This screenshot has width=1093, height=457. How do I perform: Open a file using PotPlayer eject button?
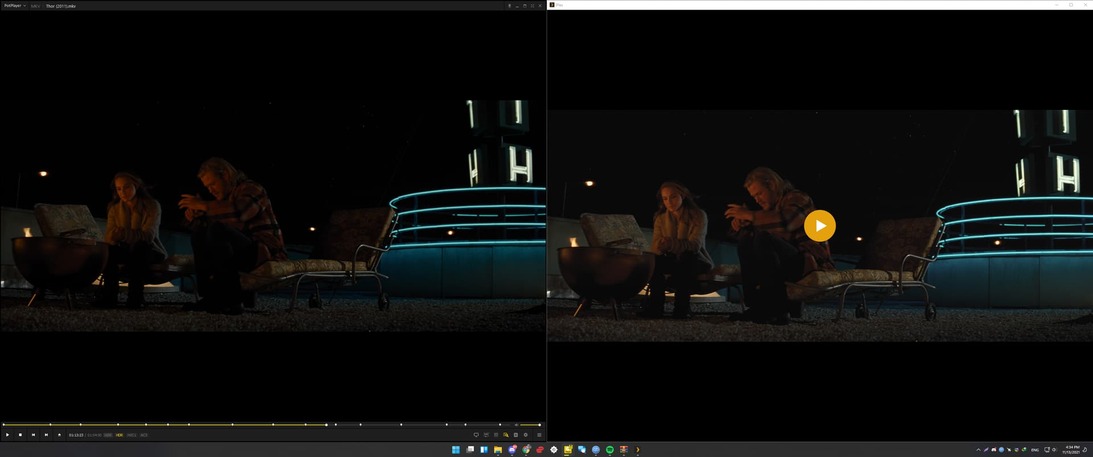[59, 435]
